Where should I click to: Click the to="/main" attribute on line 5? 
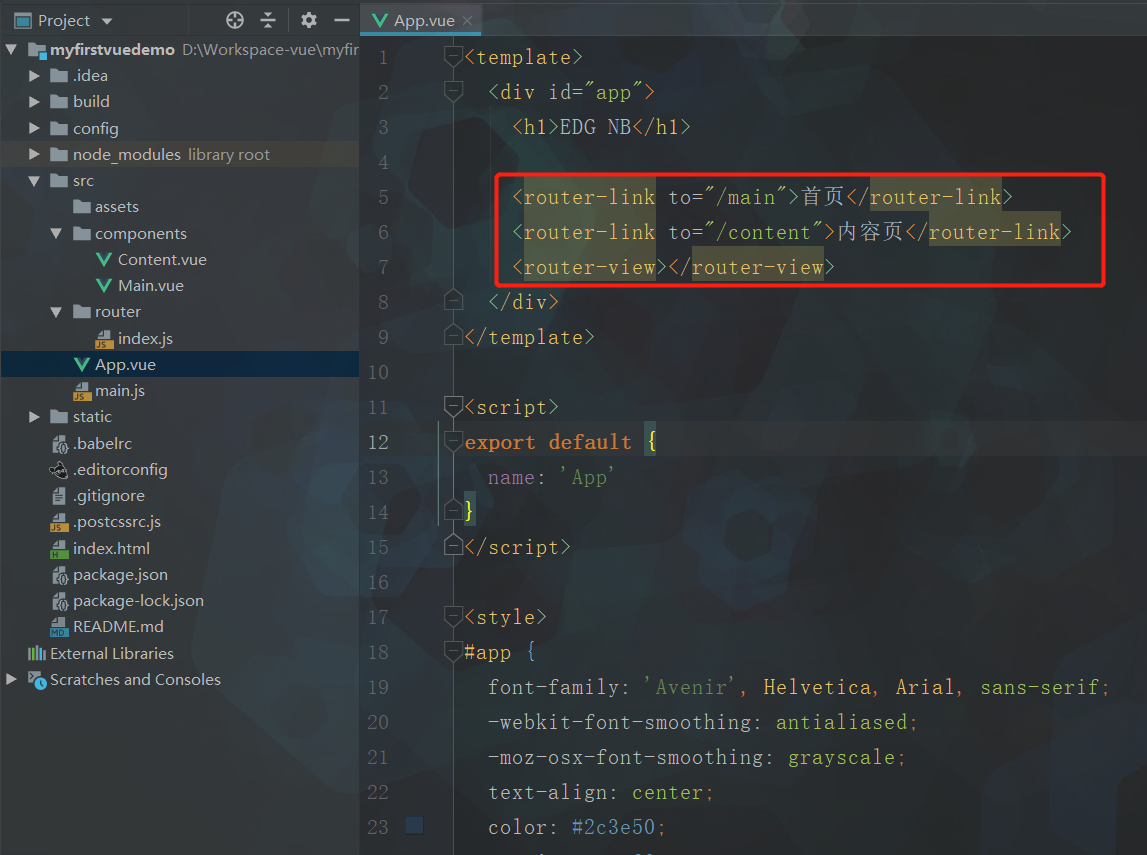728,197
